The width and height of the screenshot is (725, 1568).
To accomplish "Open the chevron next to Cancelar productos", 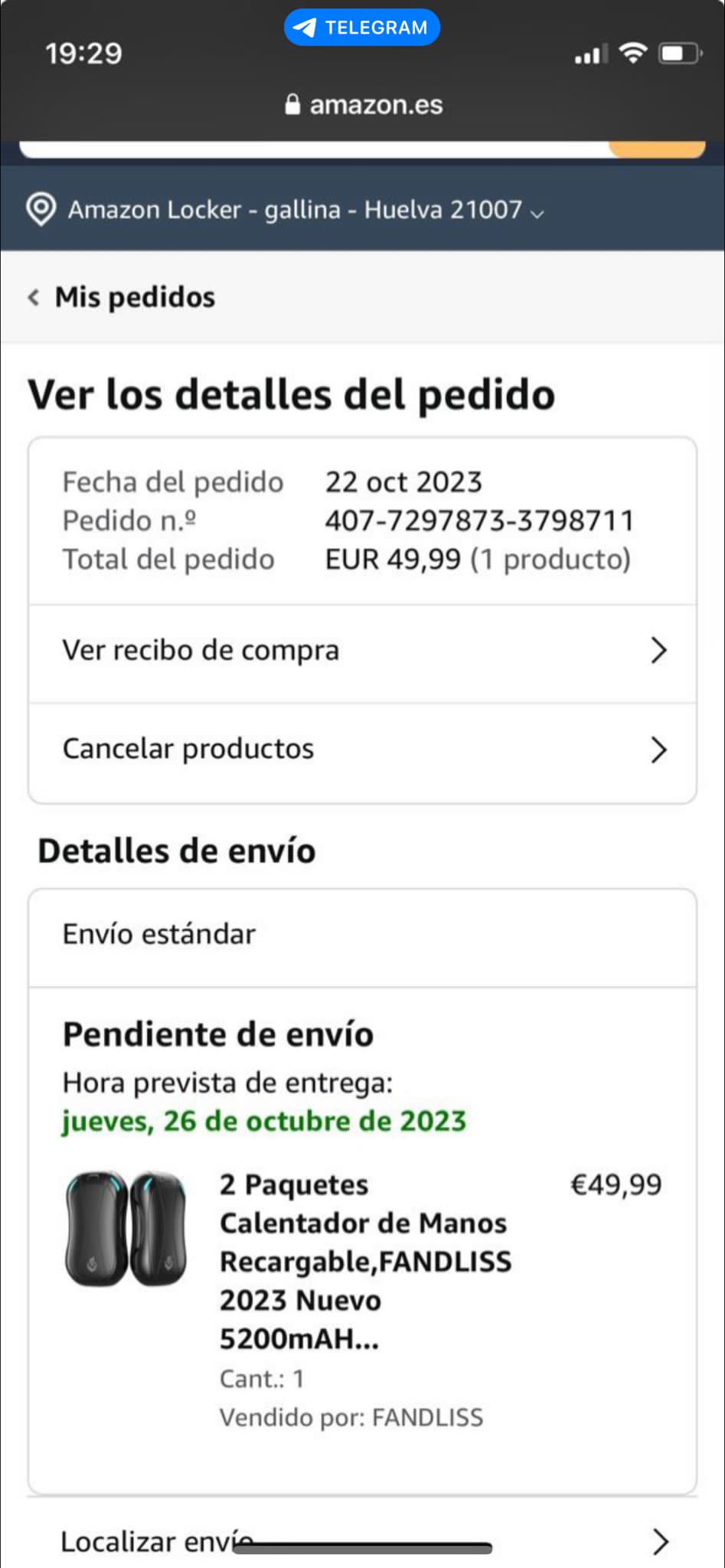I will tap(658, 750).
